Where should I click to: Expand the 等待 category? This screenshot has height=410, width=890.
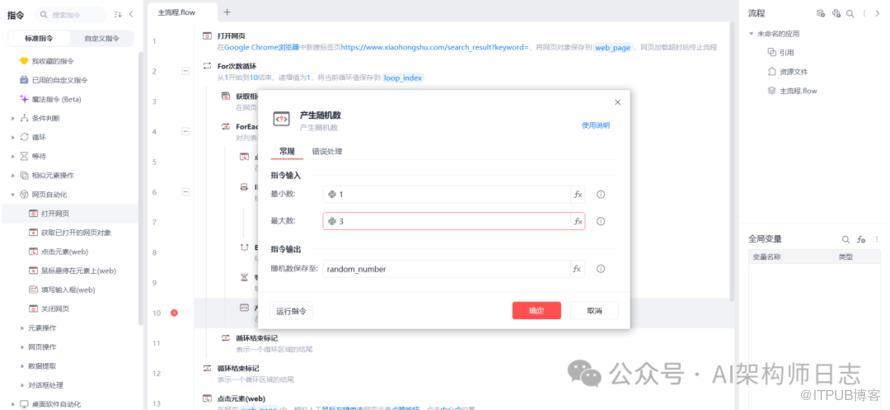point(12,156)
